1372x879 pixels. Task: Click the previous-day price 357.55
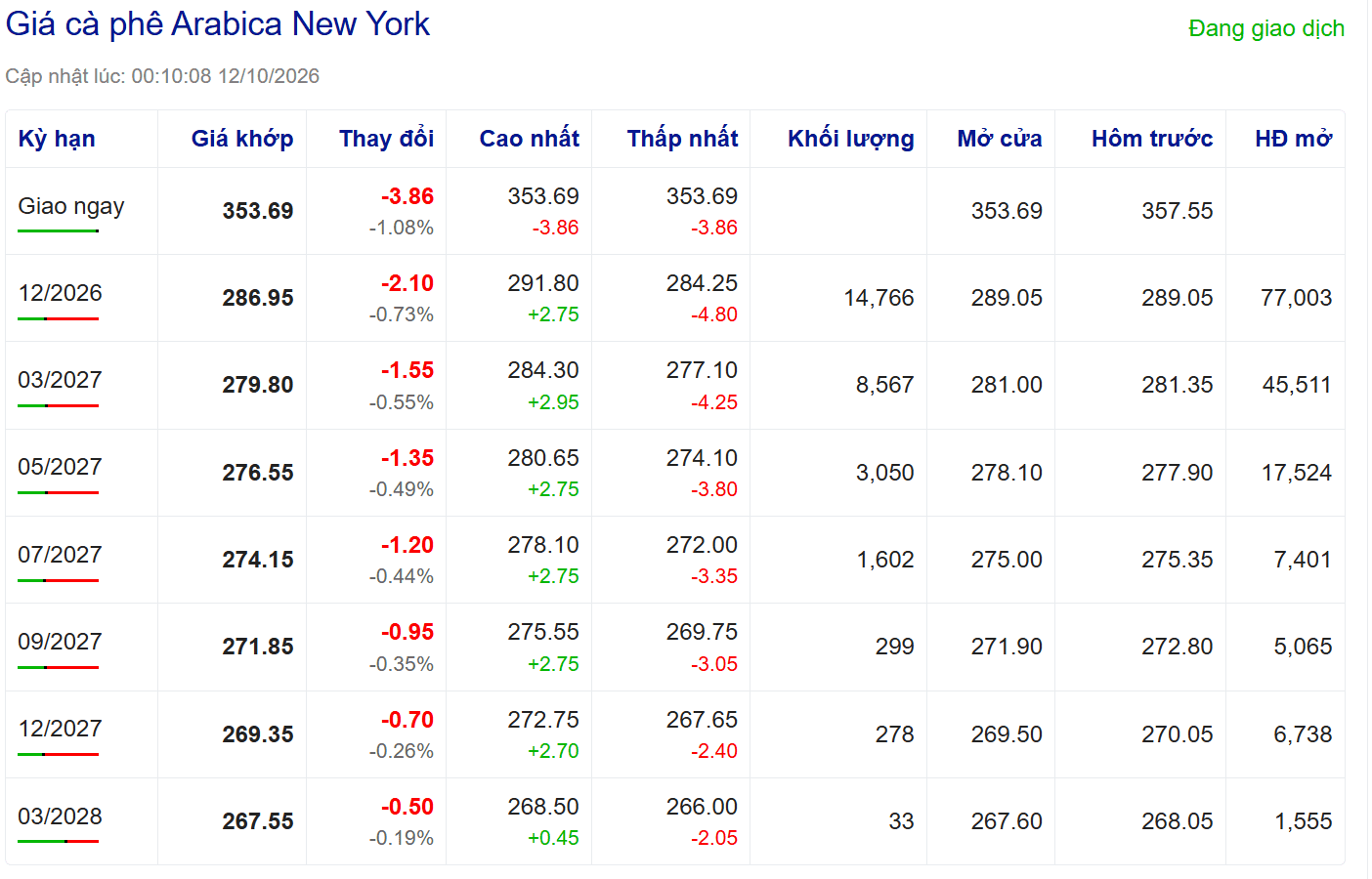point(1178,211)
